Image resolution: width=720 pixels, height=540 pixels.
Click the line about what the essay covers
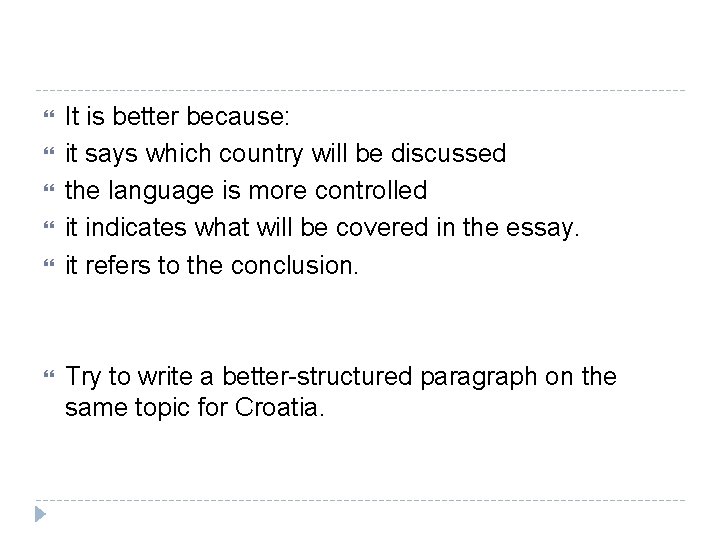pyautogui.click(x=322, y=228)
